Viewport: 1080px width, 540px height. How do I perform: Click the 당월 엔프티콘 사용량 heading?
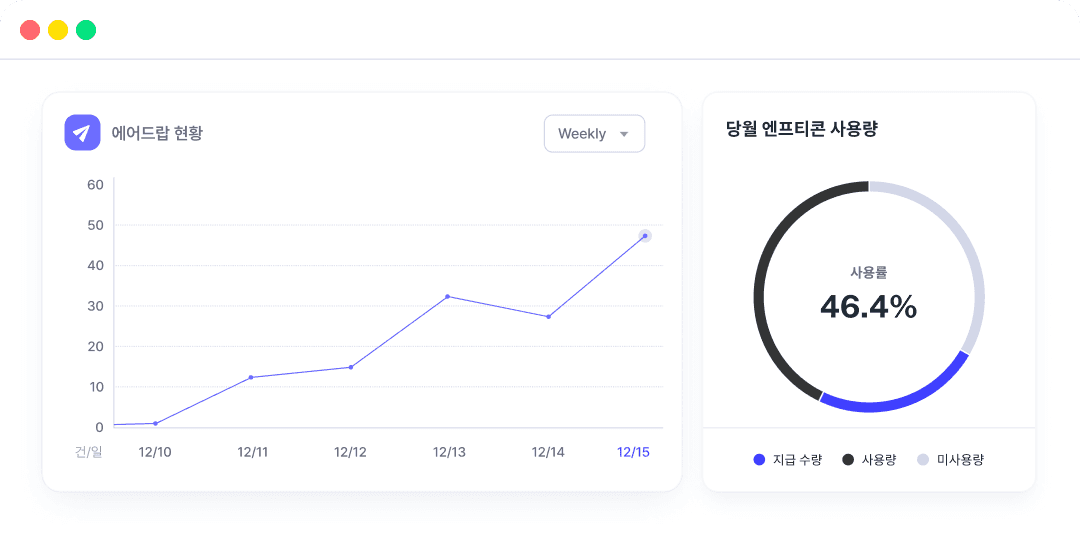click(x=802, y=129)
